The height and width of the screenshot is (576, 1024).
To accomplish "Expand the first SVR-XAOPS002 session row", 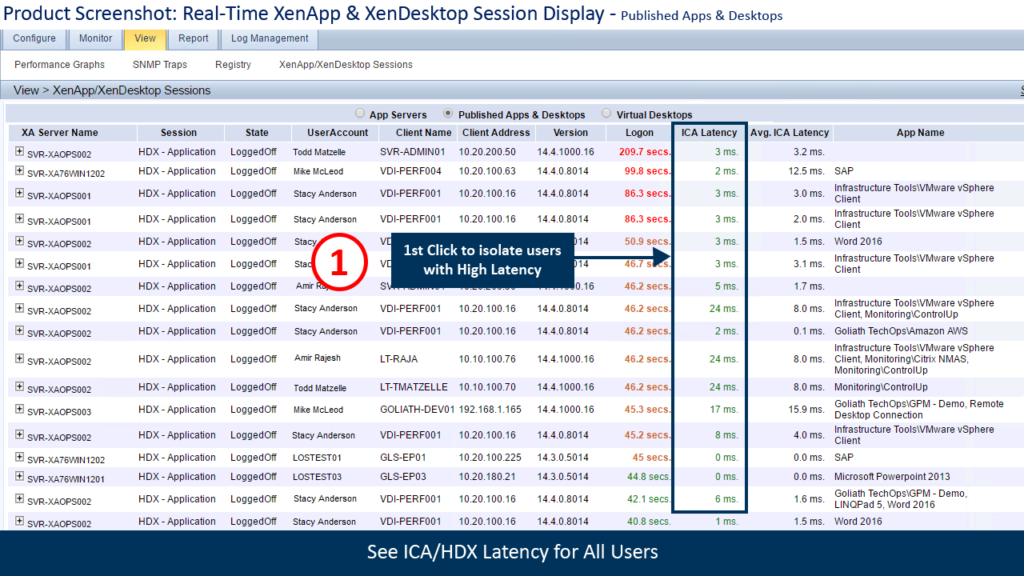I will (x=19, y=150).
